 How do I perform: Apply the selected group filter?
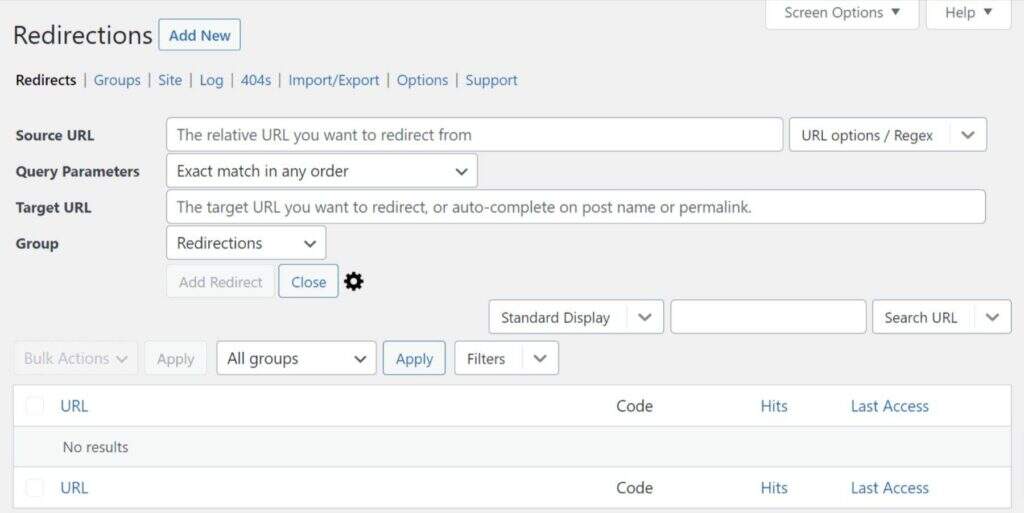pos(414,359)
